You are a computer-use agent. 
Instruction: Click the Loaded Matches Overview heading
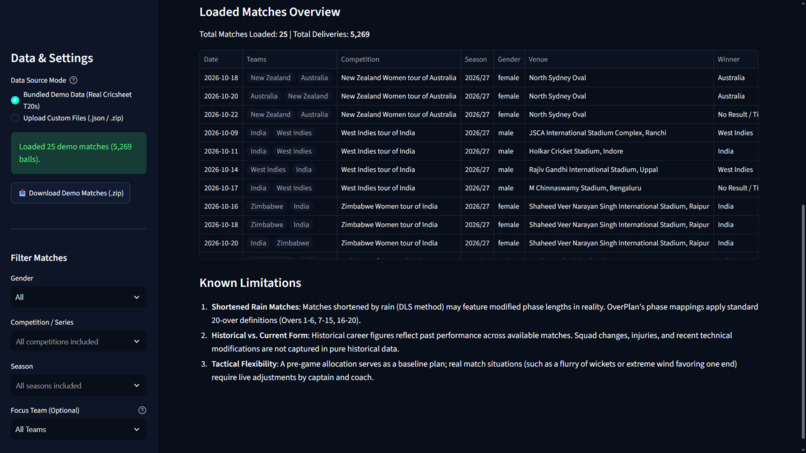(x=269, y=12)
